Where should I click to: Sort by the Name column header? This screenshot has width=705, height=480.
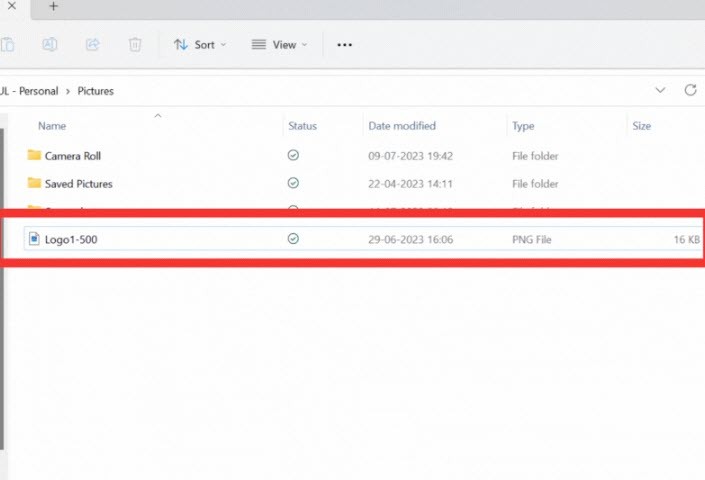click(52, 126)
